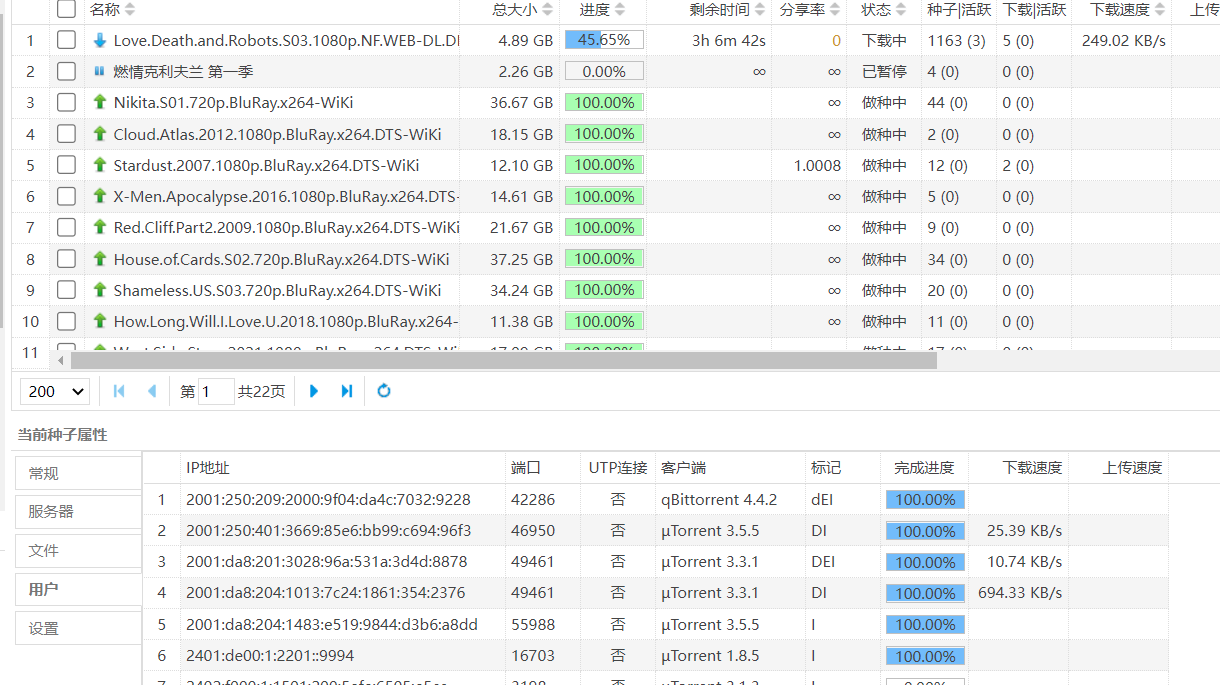Click the seeding arrow icon for Nikita.S01
The width and height of the screenshot is (1220, 685).
point(99,103)
